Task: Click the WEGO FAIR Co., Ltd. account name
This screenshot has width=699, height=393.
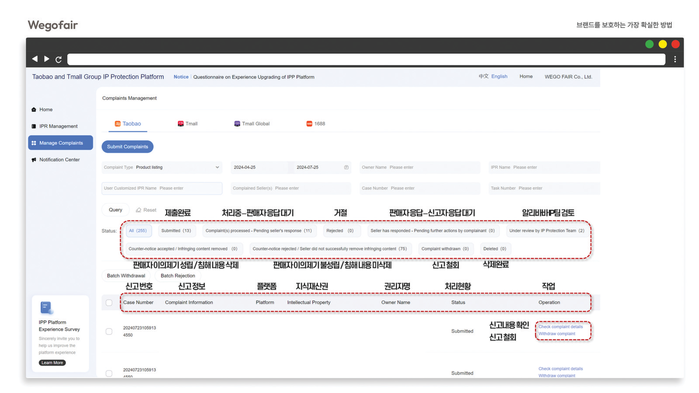Action: 568,77
